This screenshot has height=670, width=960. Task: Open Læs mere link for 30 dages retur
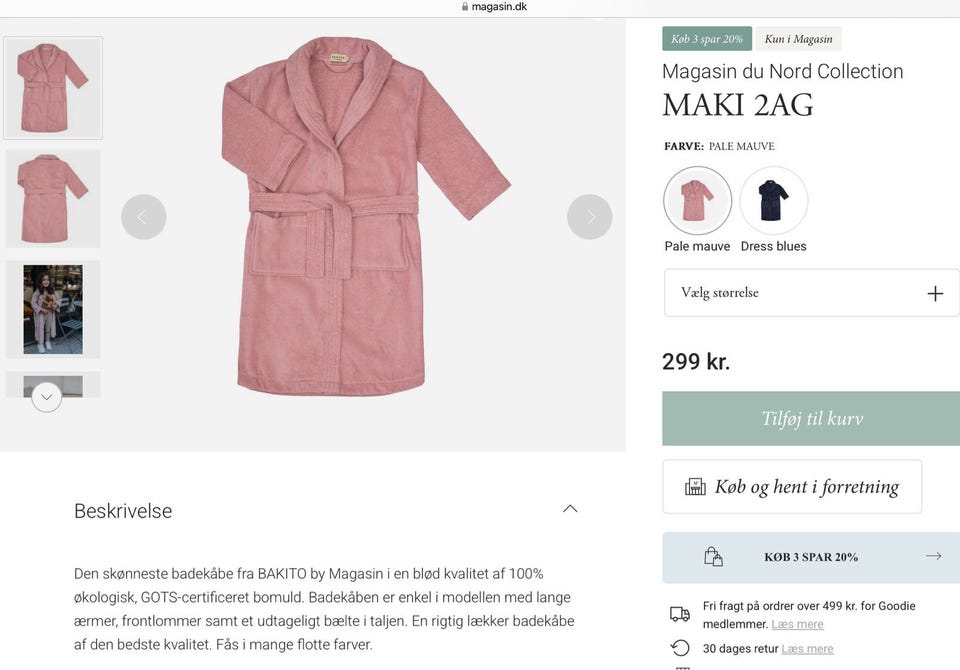pyautogui.click(x=807, y=648)
